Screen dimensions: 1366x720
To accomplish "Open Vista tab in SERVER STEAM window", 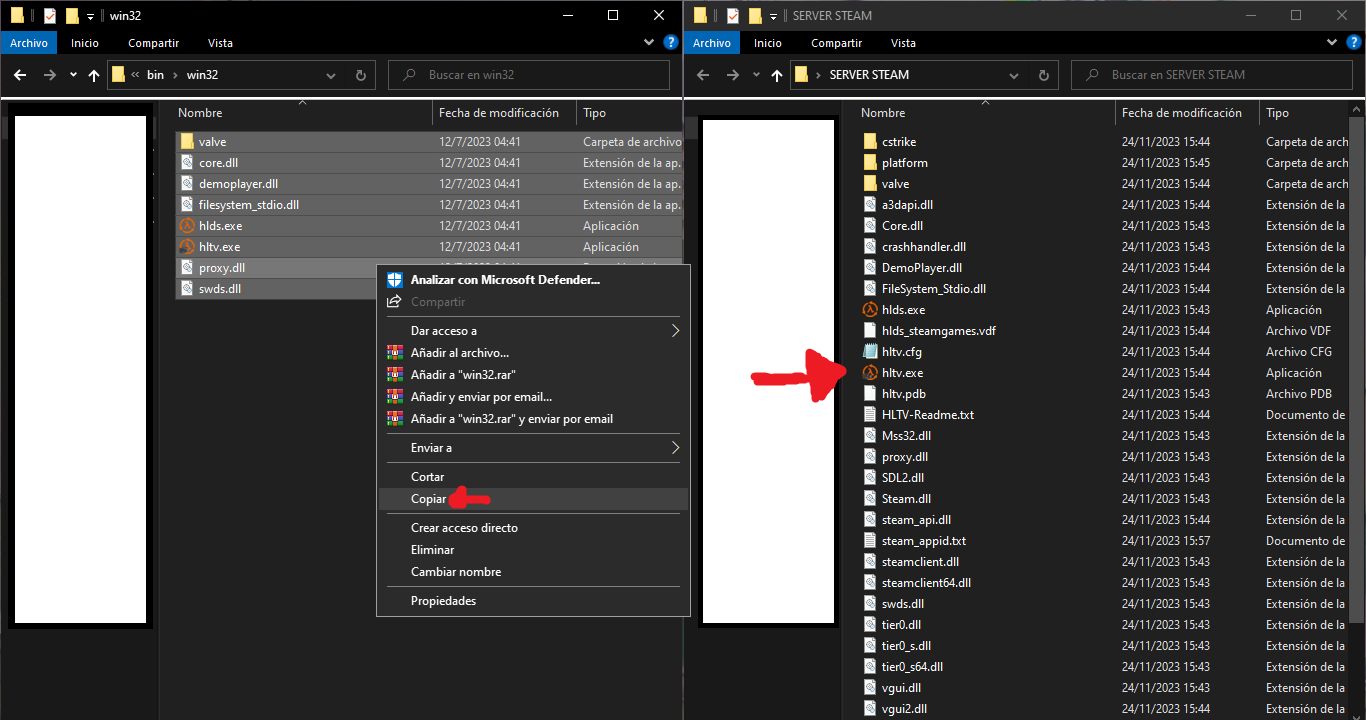I will [903, 43].
